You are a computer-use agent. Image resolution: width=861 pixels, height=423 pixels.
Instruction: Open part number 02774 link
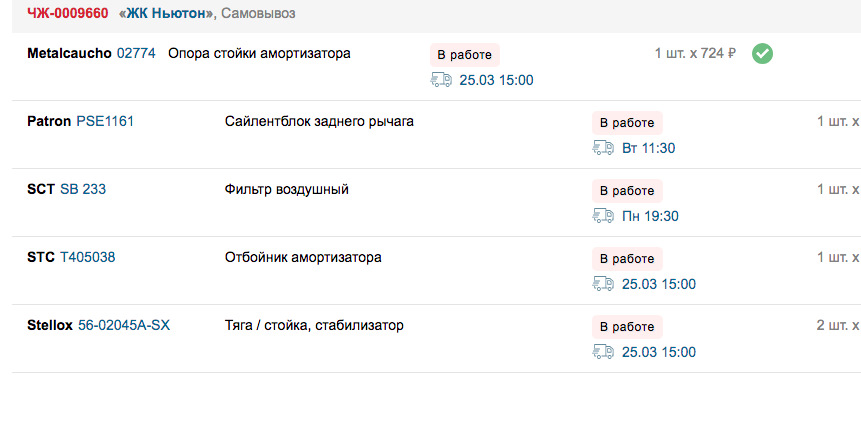click(136, 53)
